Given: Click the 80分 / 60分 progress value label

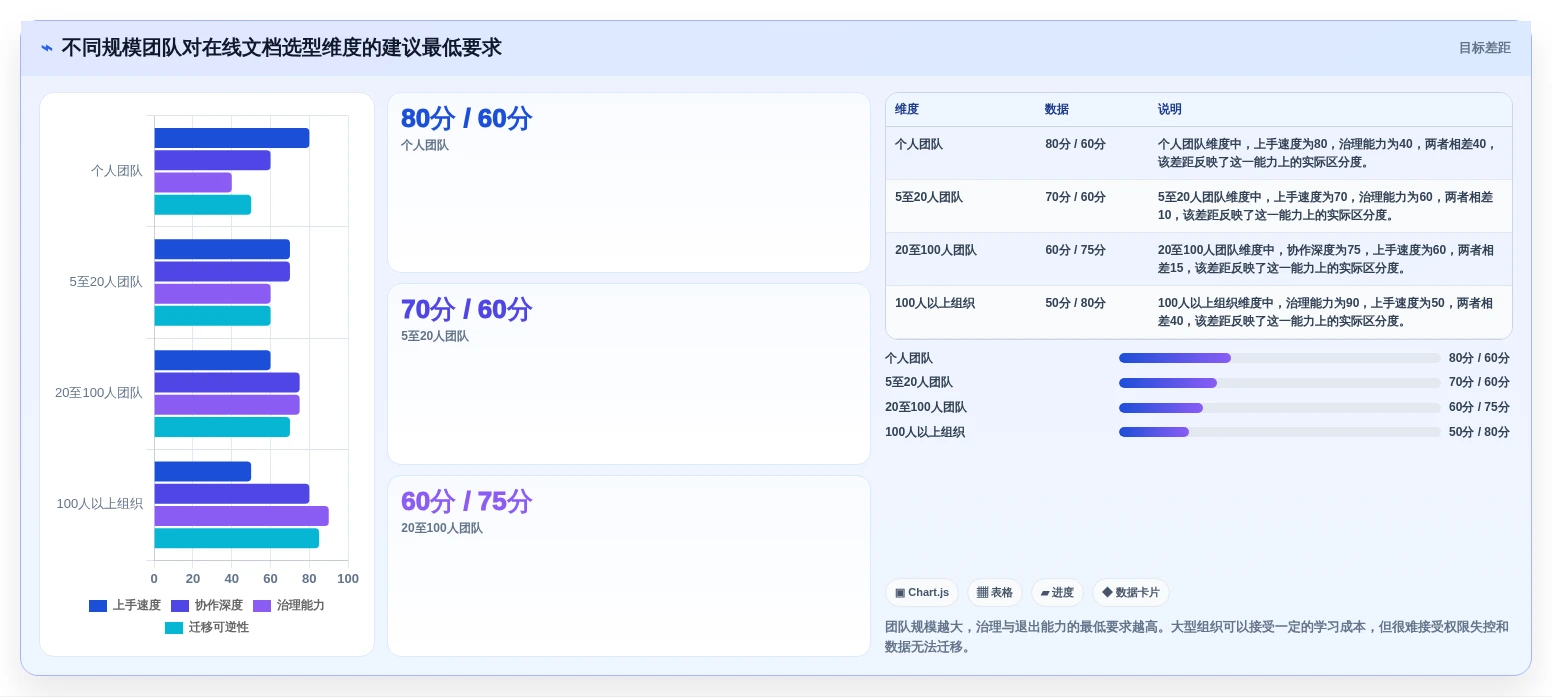Looking at the screenshot, I should coord(1479,358).
